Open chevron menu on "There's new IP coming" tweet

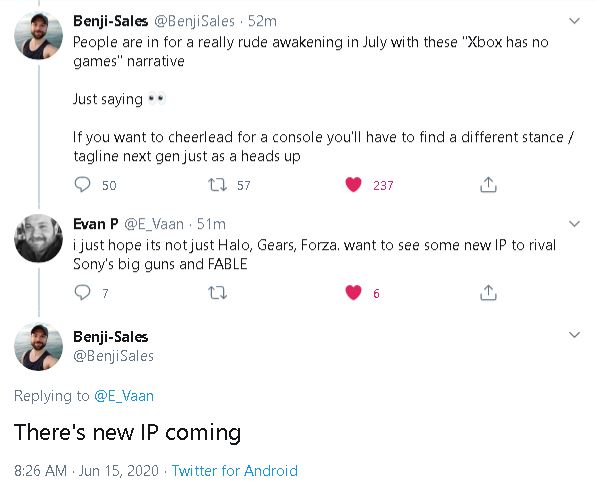pyautogui.click(x=574, y=335)
